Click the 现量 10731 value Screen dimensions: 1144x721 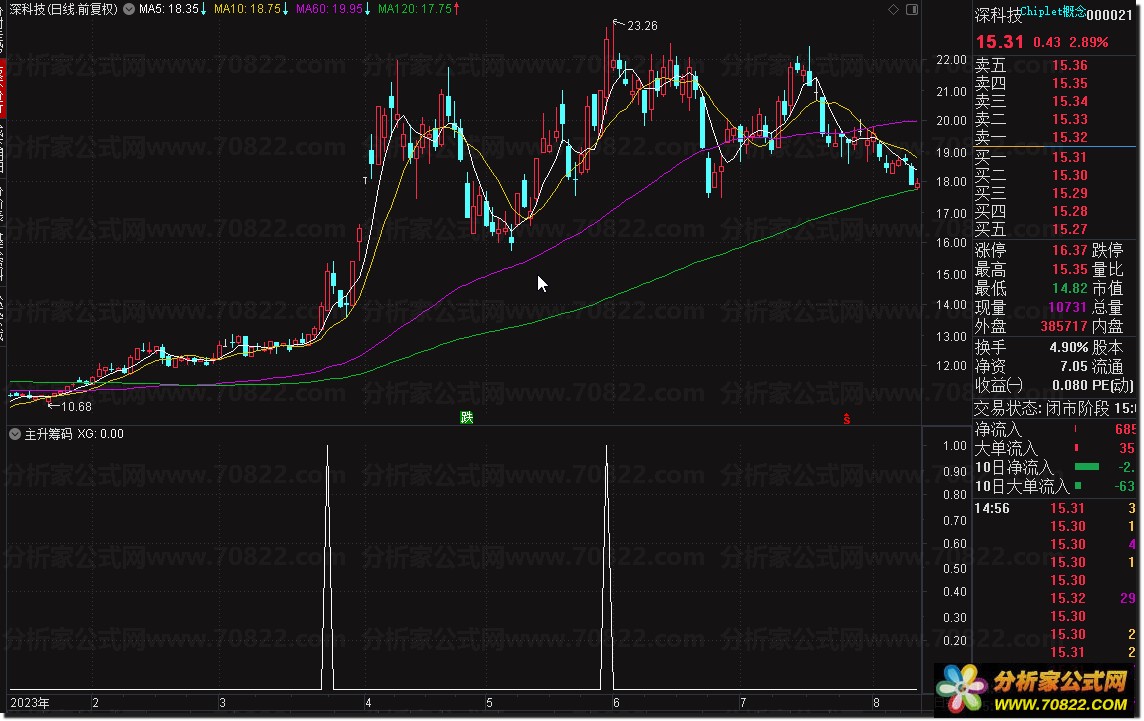tap(1068, 307)
